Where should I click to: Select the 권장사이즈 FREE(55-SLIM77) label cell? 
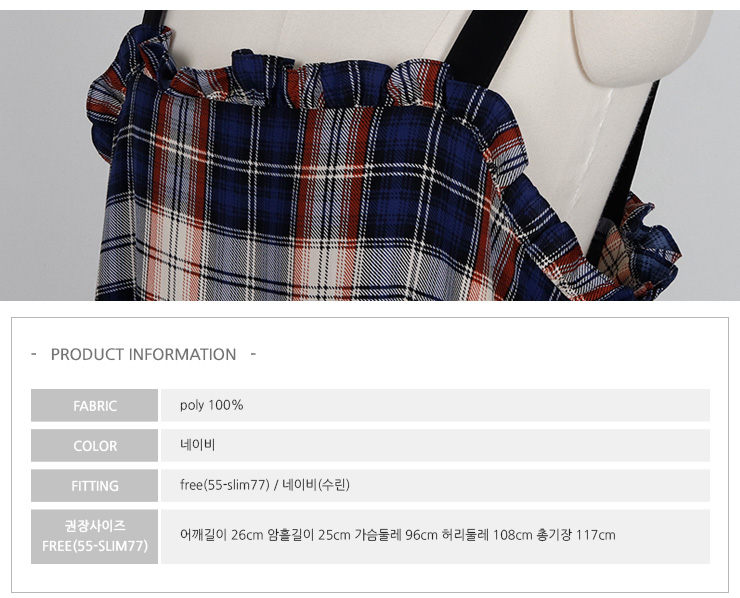coord(94,536)
